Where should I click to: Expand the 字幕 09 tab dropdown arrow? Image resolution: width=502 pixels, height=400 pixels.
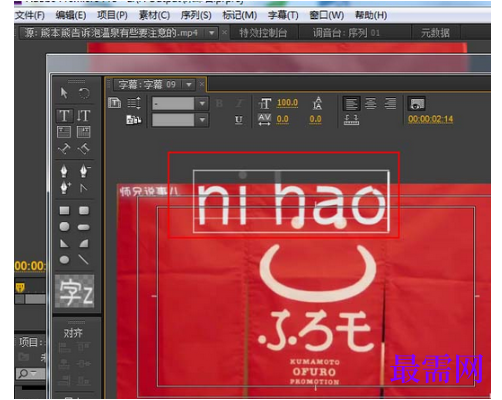tap(189, 85)
